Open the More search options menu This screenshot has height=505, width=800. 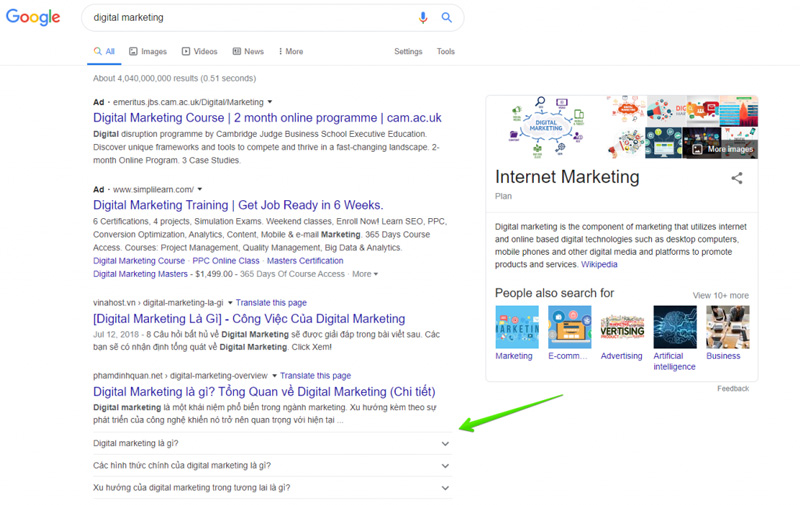point(291,51)
